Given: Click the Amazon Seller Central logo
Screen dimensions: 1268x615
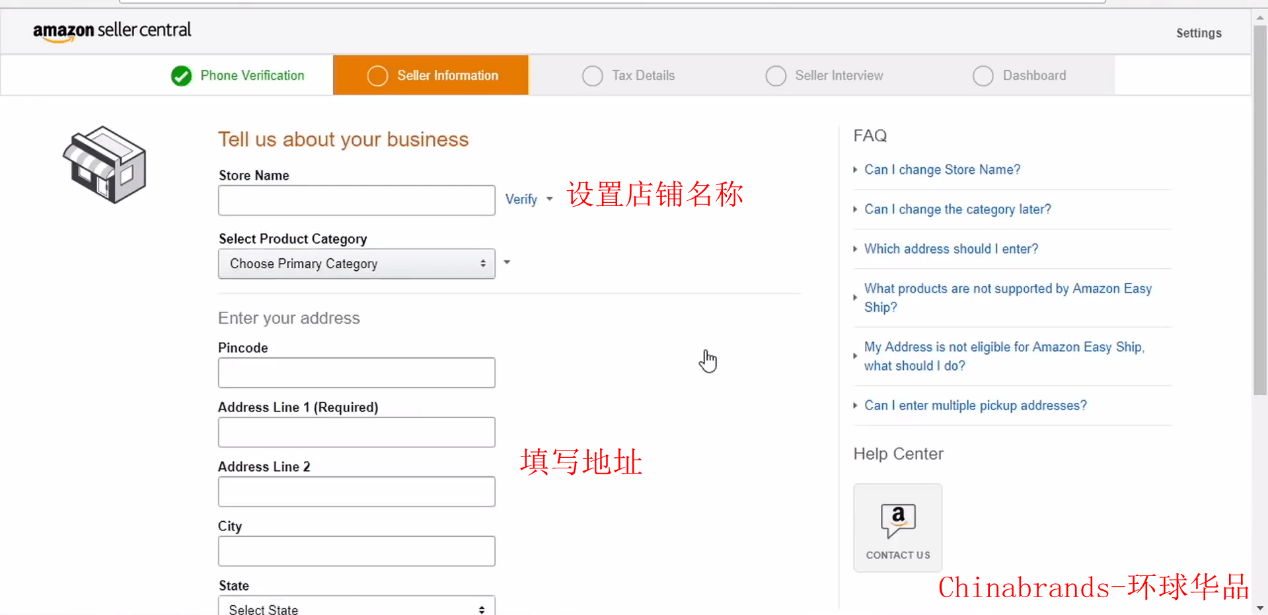Looking at the screenshot, I should coord(112,31).
